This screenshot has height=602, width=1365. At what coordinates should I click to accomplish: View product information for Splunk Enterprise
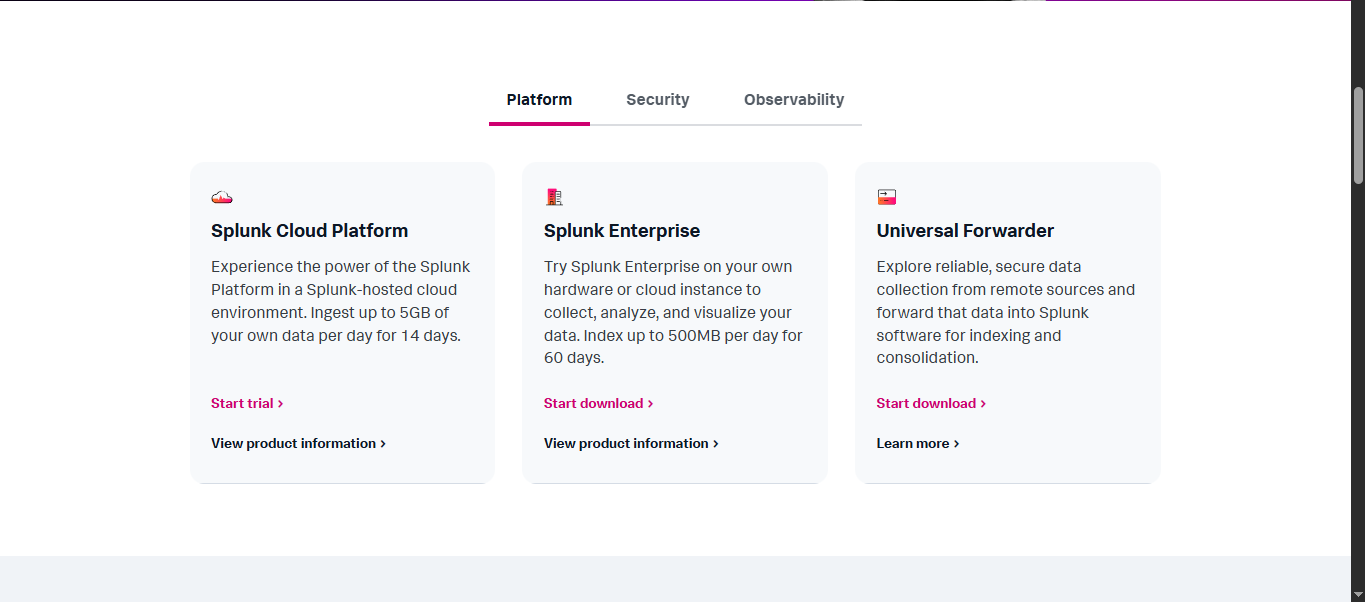pyautogui.click(x=631, y=443)
